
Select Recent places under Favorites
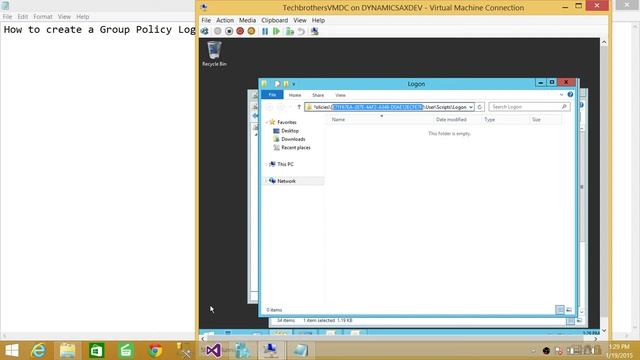pos(296,148)
